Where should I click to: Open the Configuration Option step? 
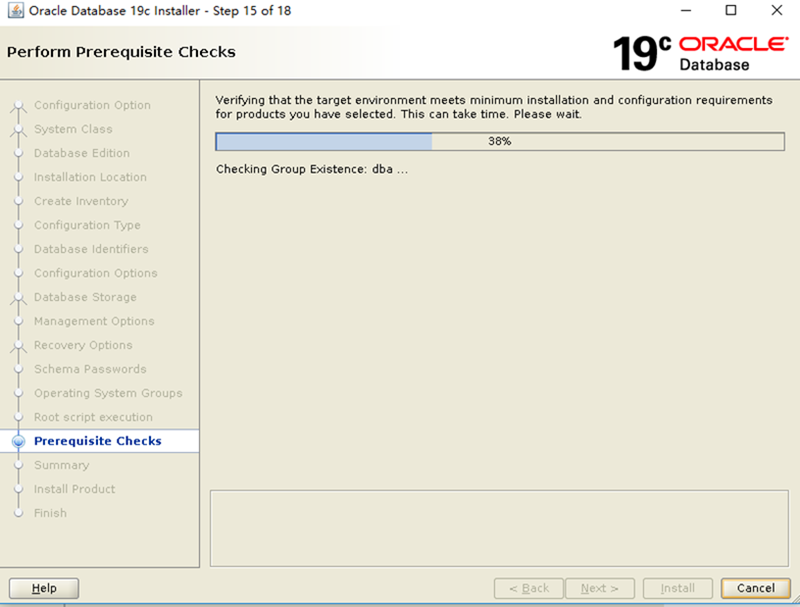pyautogui.click(x=92, y=105)
